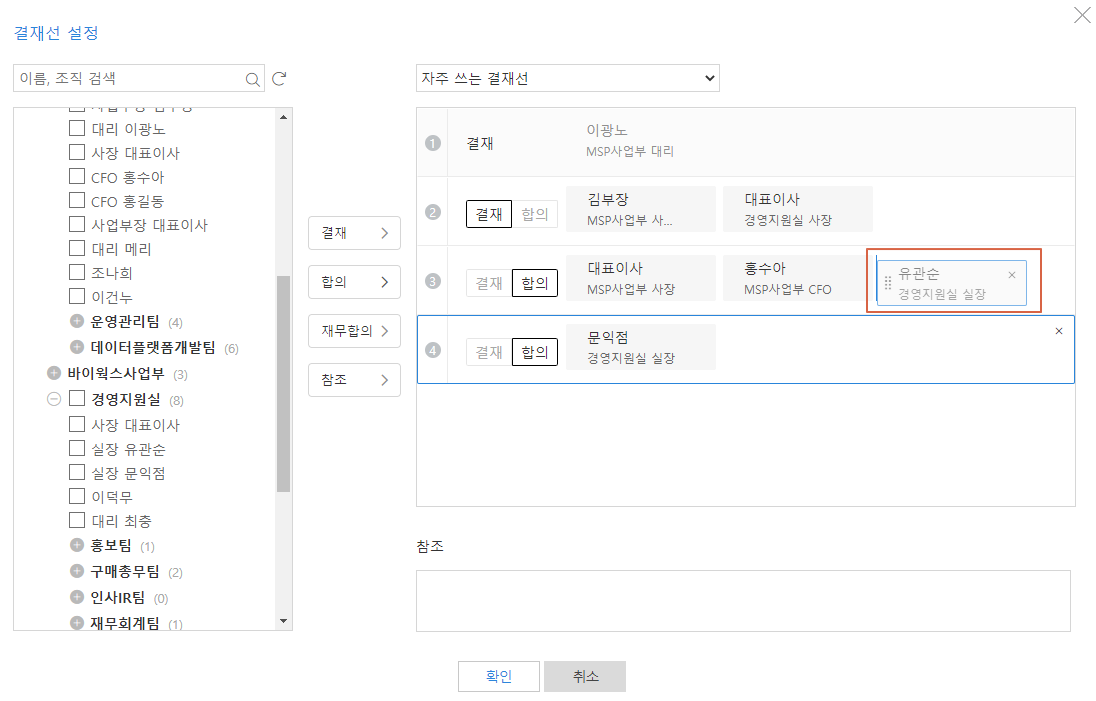Click the 재무합의 add button
The height and width of the screenshot is (701, 1096).
click(x=354, y=331)
